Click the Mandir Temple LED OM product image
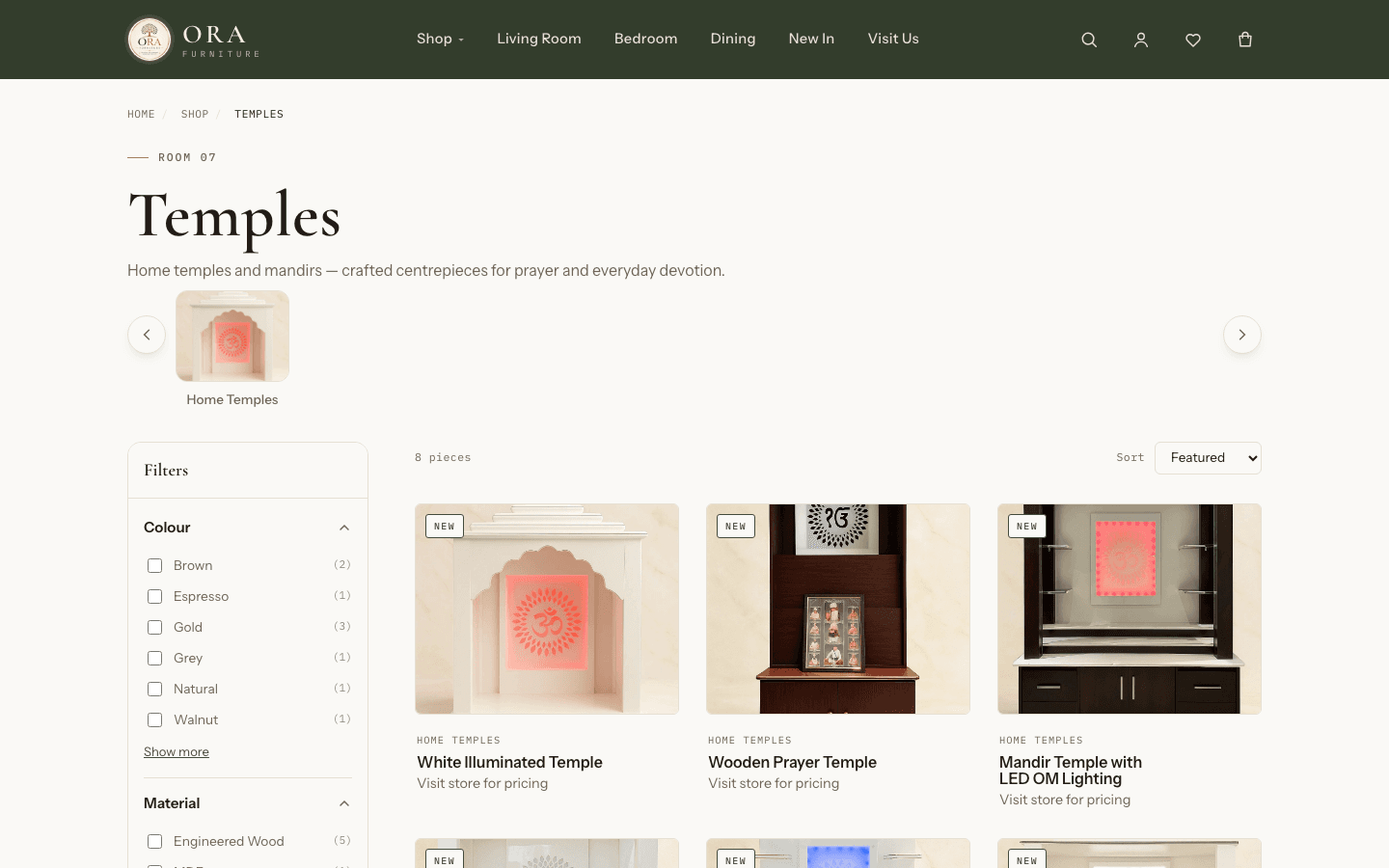The height and width of the screenshot is (868, 1389). (x=1130, y=609)
